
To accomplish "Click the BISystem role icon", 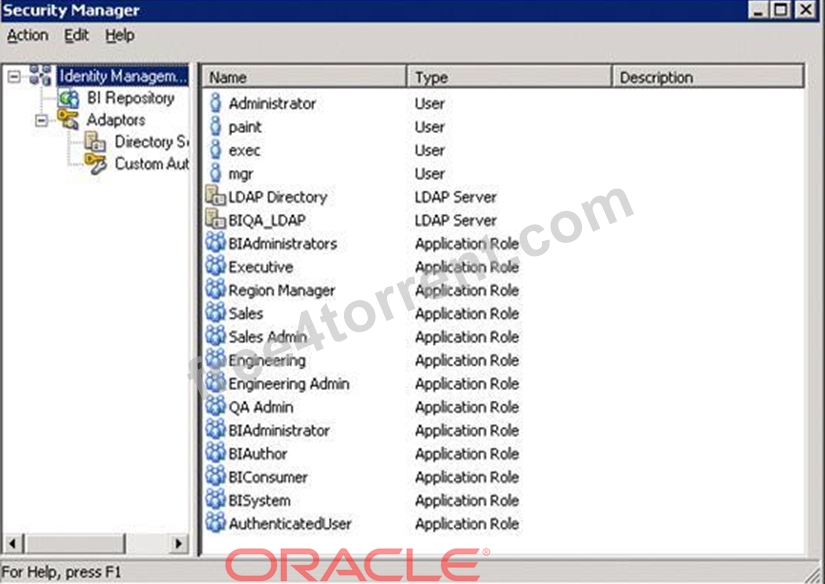I will pos(215,499).
